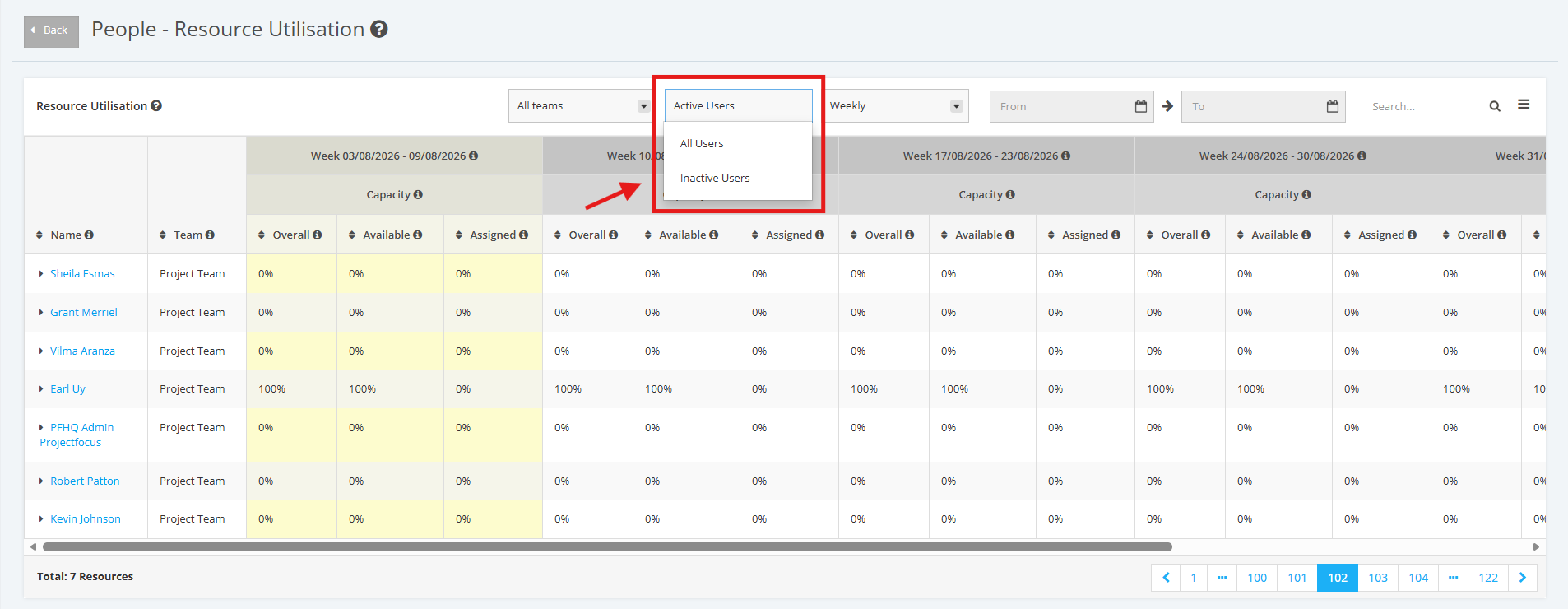This screenshot has height=609, width=1568.
Task: Open Sheila Esmas profile link
Action: (x=82, y=274)
